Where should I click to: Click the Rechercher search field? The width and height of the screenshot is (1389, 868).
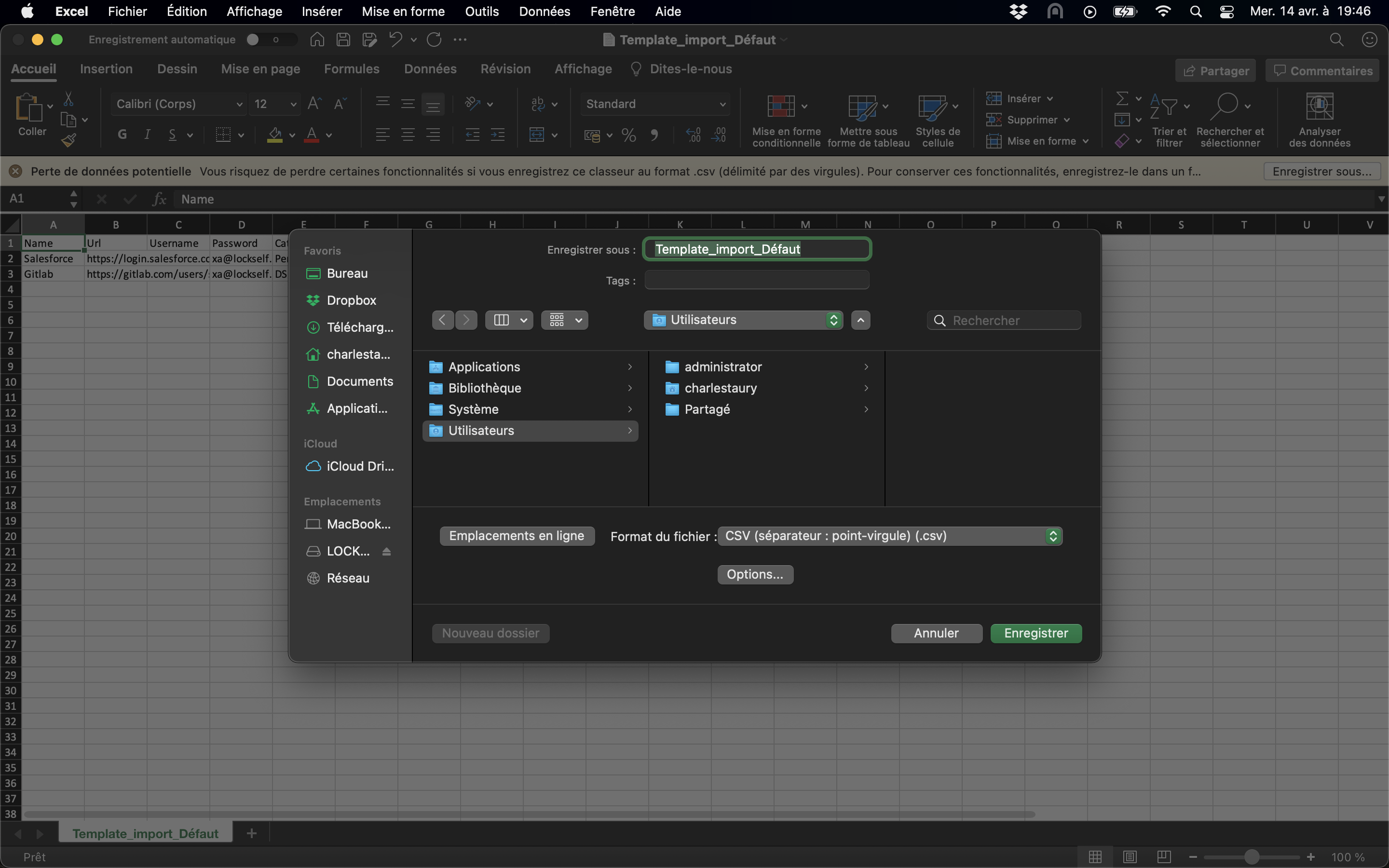click(1004, 320)
